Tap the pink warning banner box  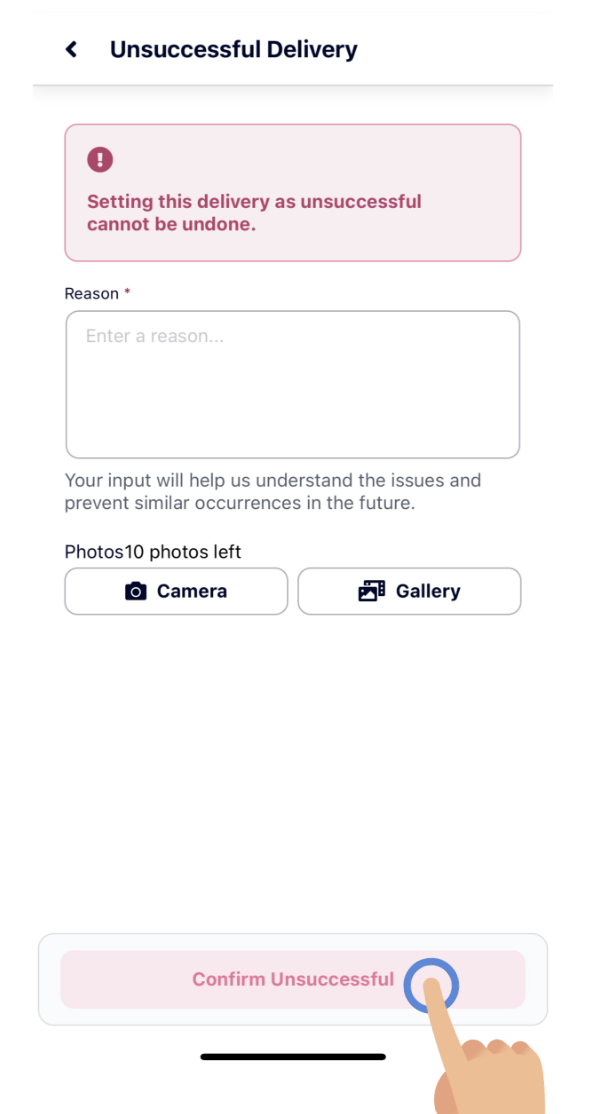pyautogui.click(x=293, y=193)
